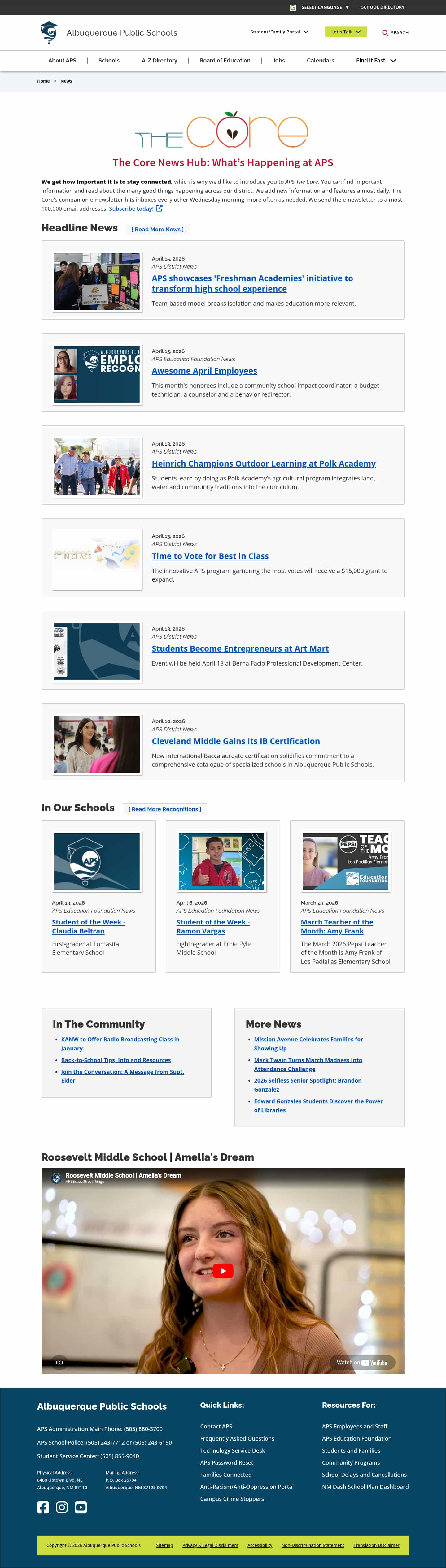The width and height of the screenshot is (446, 1568).
Task: Open the Board of Education menu item
Action: tap(225, 61)
